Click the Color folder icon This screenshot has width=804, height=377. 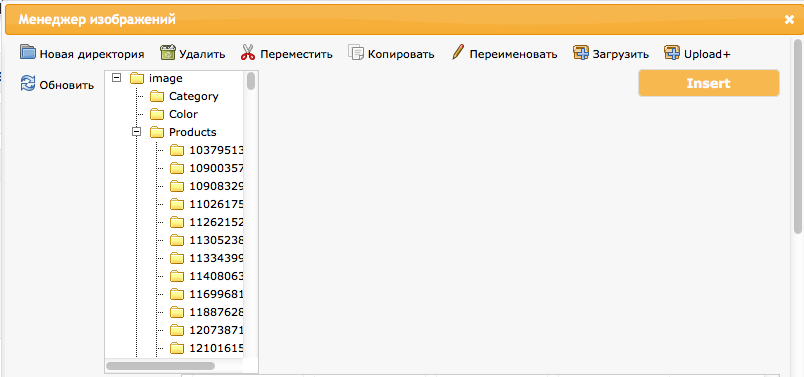click(156, 114)
